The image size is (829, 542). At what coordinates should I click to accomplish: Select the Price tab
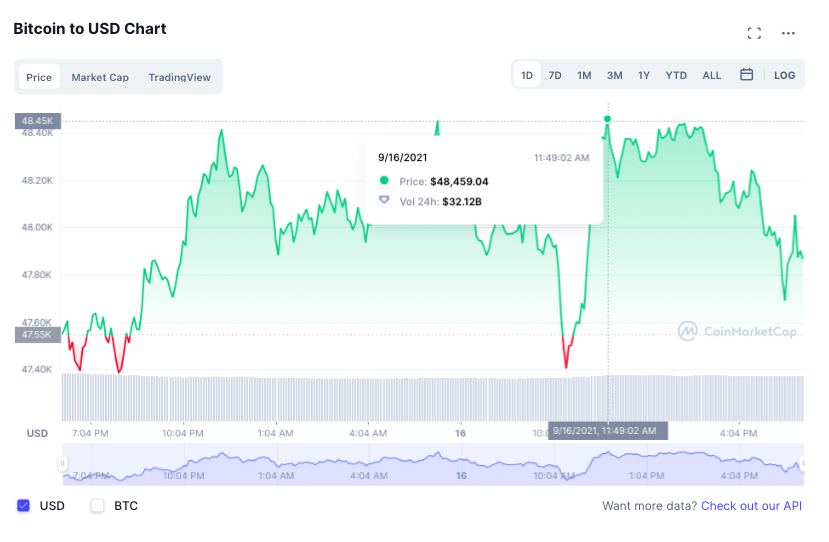tap(39, 77)
